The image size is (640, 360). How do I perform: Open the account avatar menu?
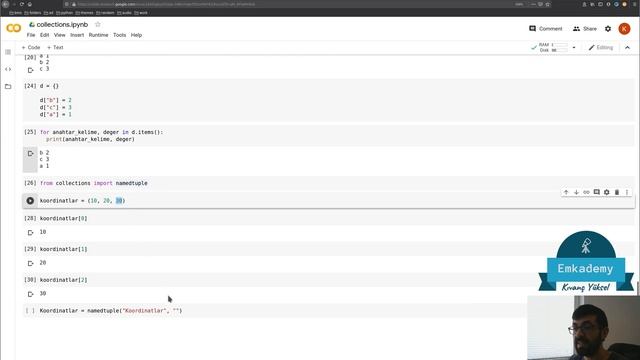click(624, 29)
